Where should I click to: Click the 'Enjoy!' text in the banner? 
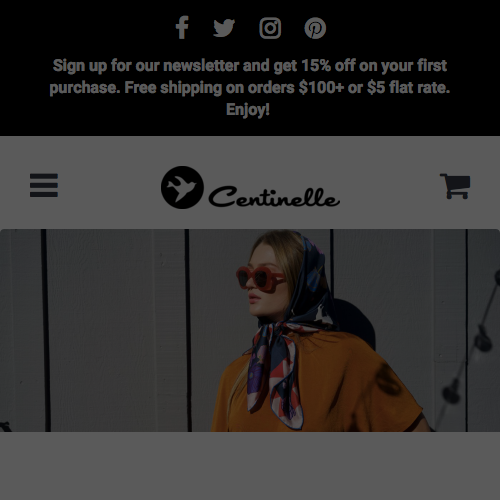pos(248,110)
